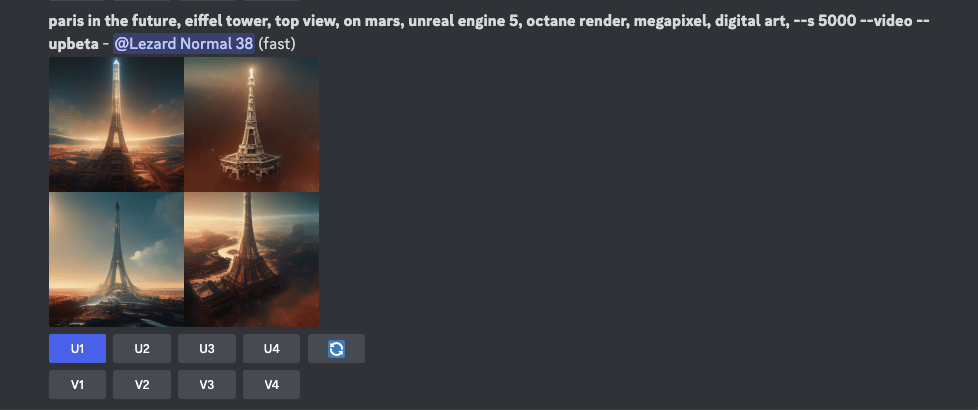
Task: Re-roll the generation with the refresh icon
Action: point(336,348)
